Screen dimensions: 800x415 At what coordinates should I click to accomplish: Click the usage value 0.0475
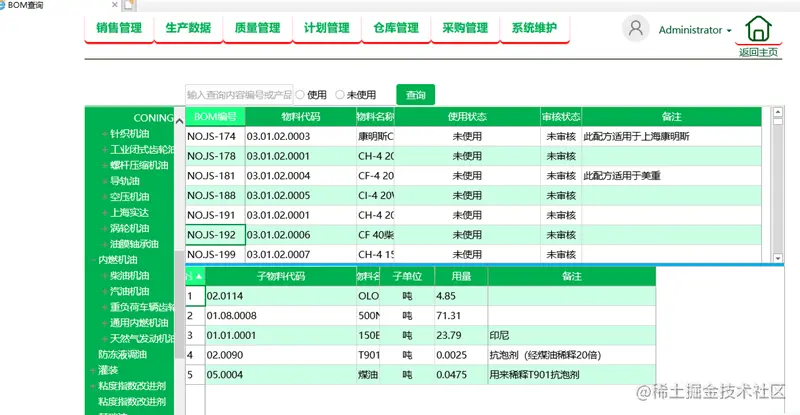tap(452, 375)
